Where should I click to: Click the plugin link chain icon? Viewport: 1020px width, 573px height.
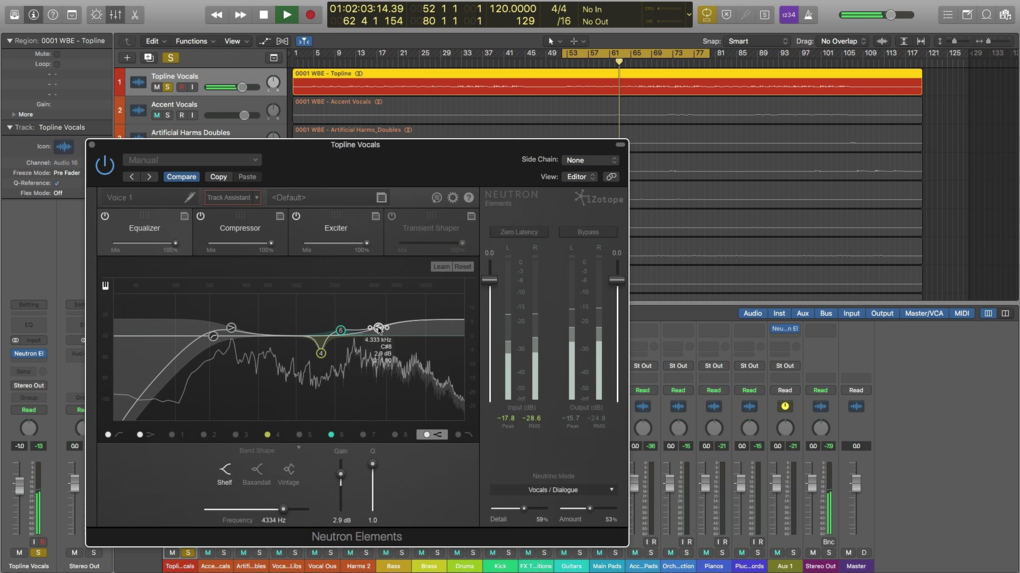click(x=610, y=177)
